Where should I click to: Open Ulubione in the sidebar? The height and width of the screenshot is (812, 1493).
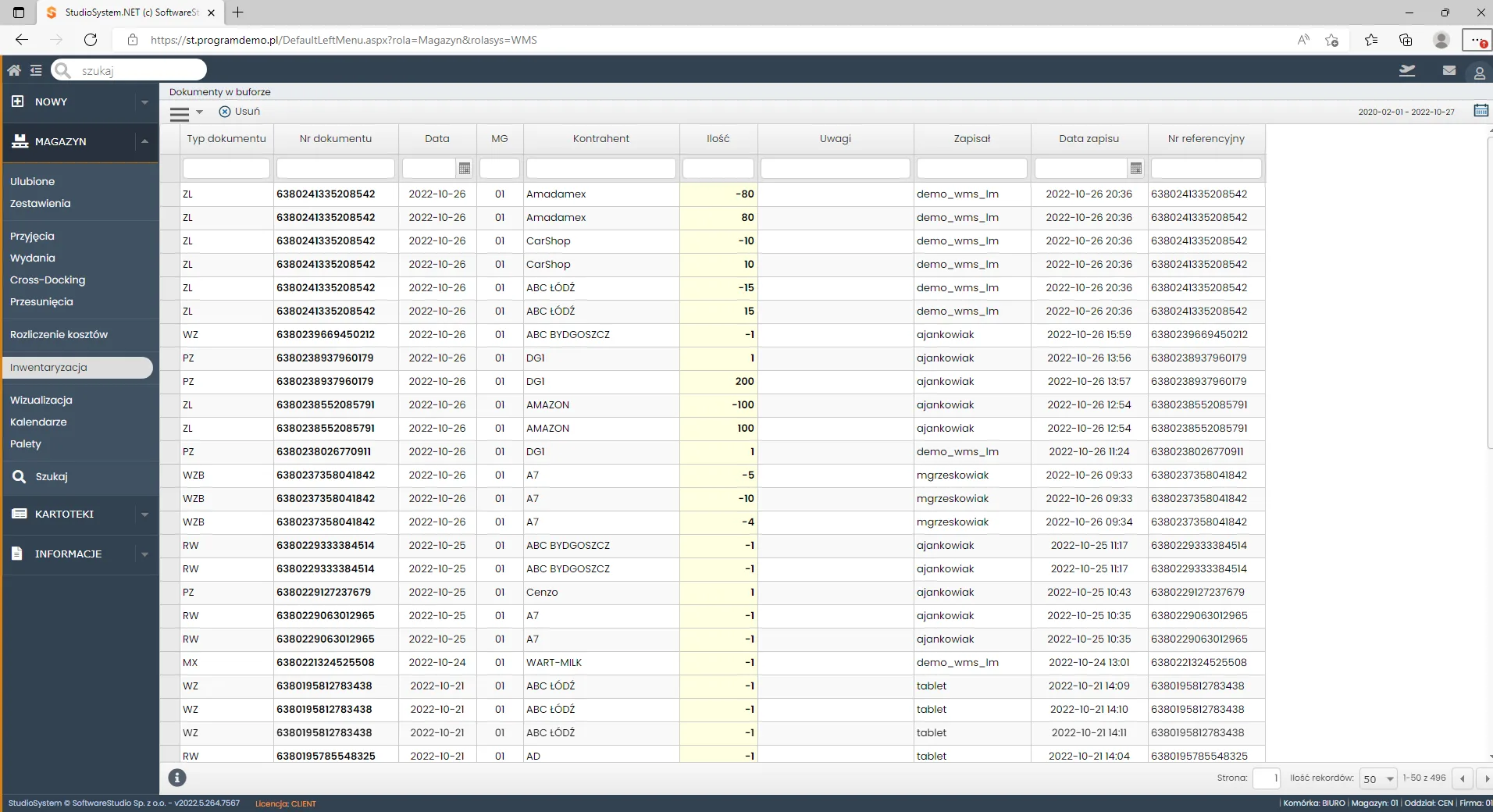click(33, 181)
